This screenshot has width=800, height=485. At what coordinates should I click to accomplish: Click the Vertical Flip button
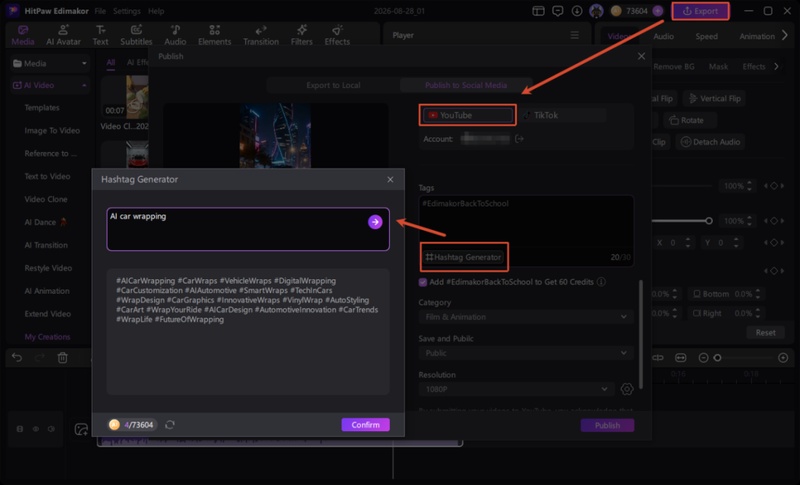coord(714,98)
